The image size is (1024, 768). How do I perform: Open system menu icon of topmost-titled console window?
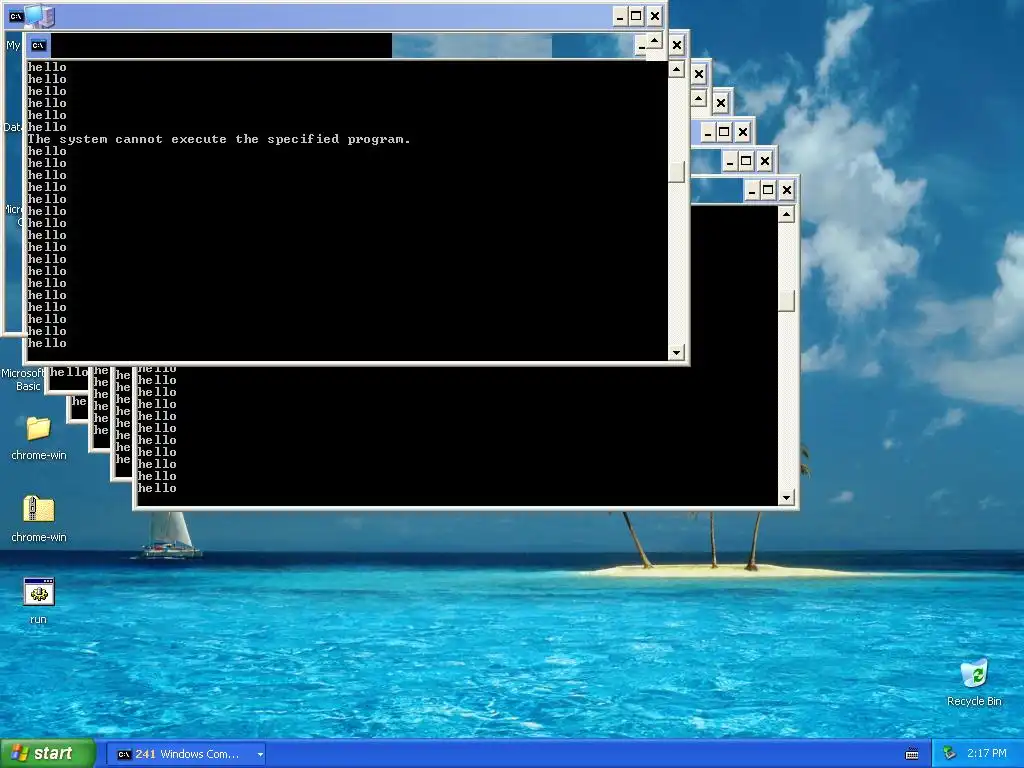click(x=16, y=16)
